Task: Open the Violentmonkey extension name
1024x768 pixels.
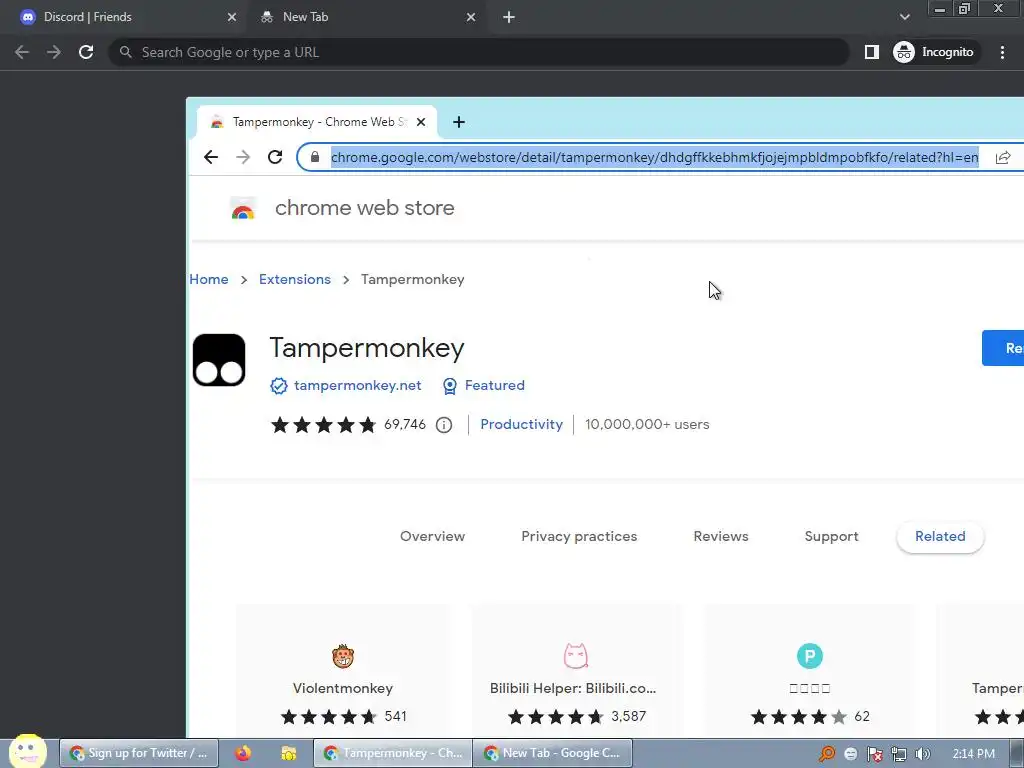Action: click(343, 688)
